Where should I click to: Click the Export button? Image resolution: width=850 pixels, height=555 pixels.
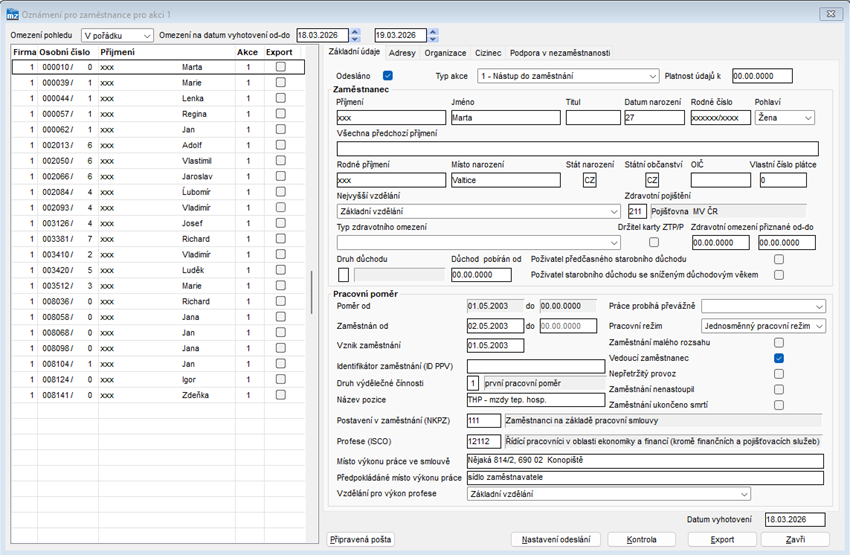(x=722, y=539)
